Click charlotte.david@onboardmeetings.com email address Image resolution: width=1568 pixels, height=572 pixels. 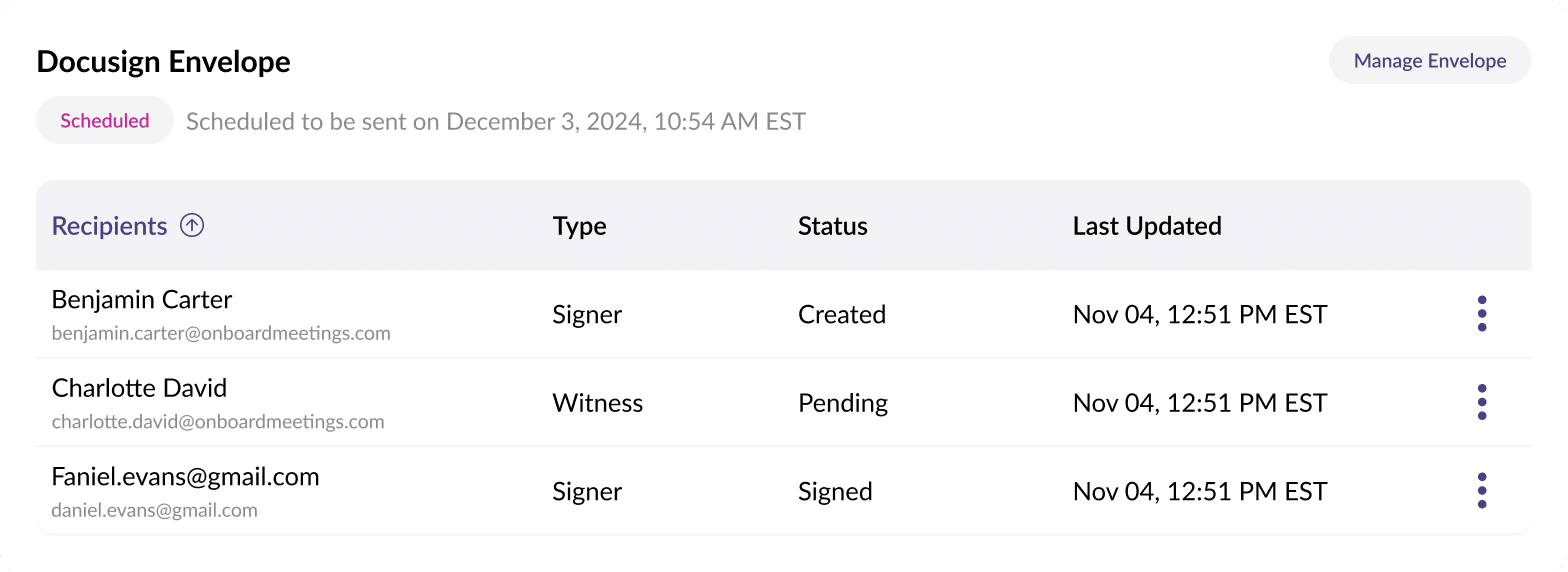pyautogui.click(x=218, y=422)
